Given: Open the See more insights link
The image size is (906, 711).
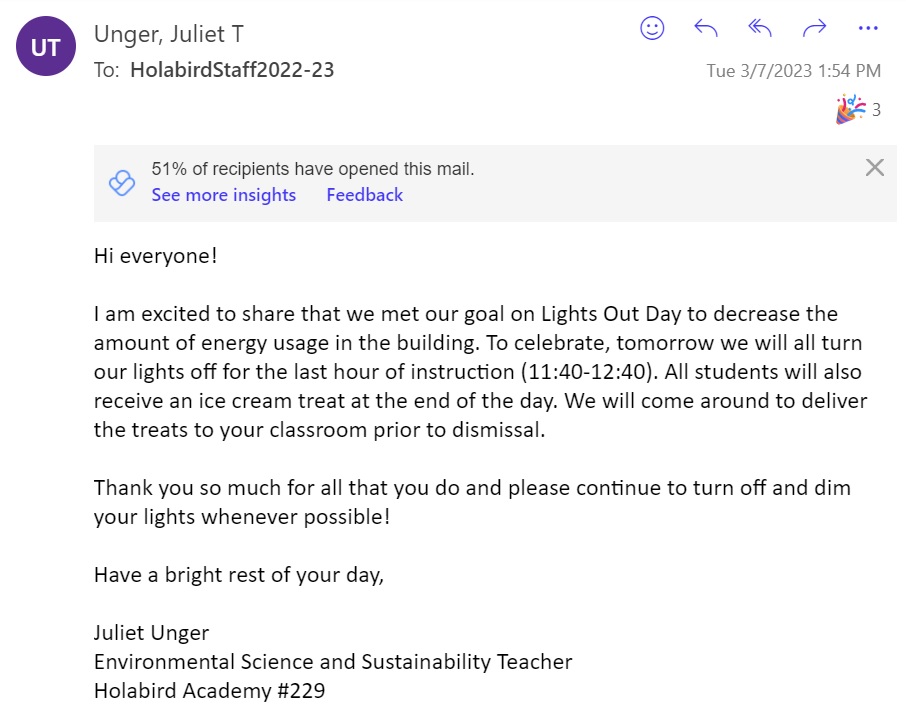Looking at the screenshot, I should point(223,195).
